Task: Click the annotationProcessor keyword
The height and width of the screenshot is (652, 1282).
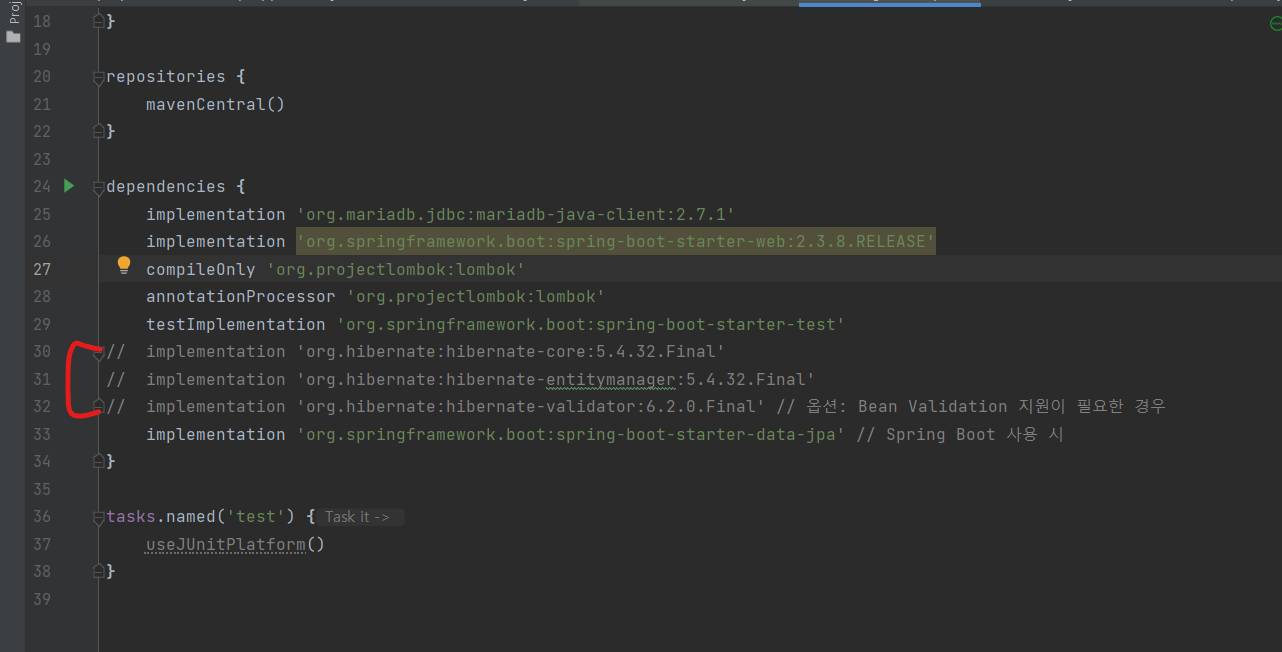Action: pos(240,297)
